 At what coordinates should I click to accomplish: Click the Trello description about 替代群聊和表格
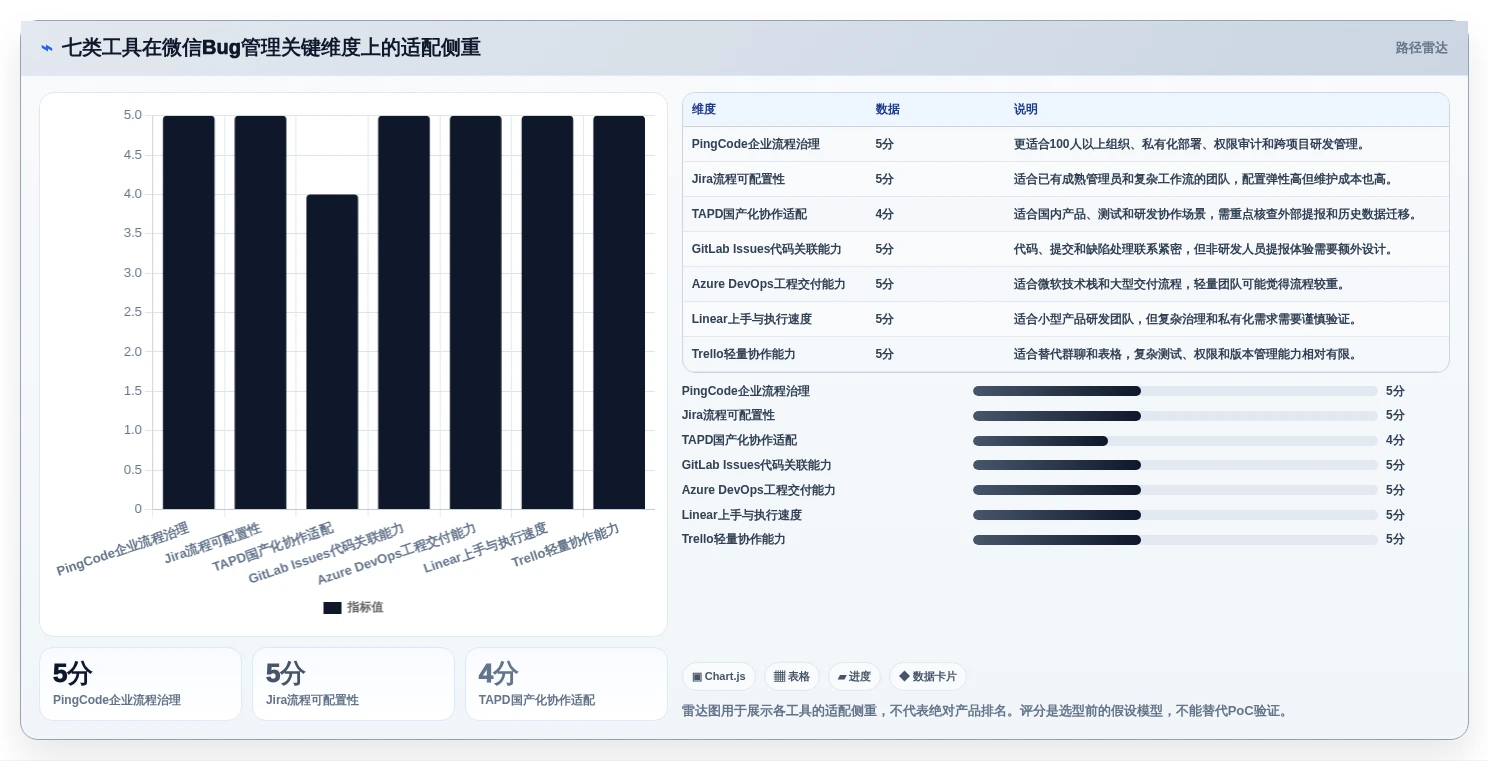(x=1187, y=355)
